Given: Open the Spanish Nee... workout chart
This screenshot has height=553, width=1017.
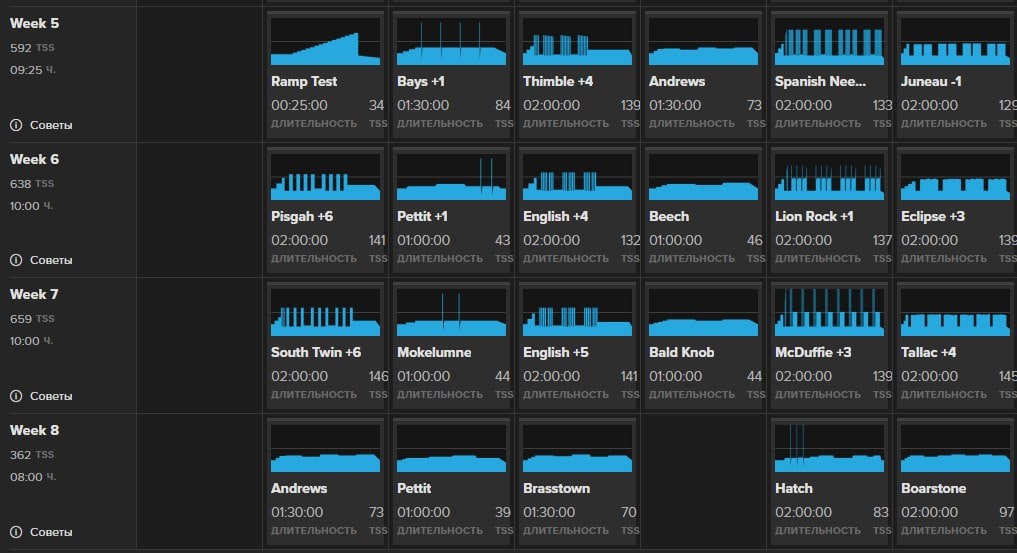Looking at the screenshot, I should [x=829, y=41].
